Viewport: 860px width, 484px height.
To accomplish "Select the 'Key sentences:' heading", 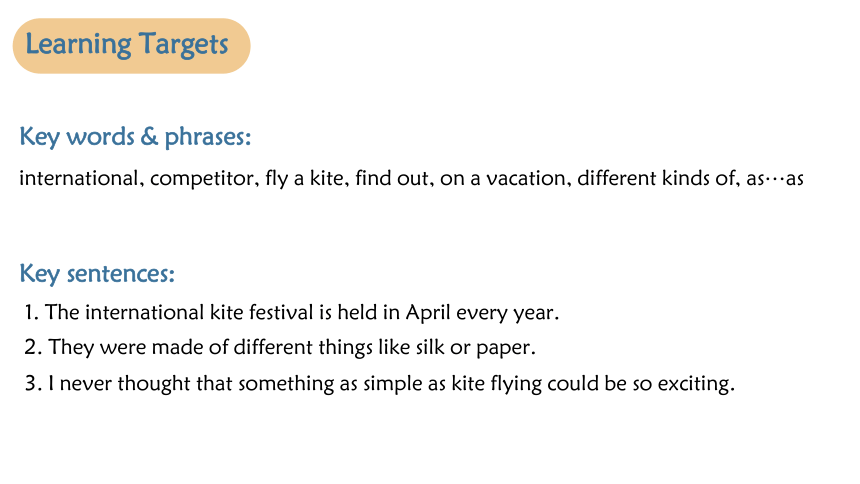I will click(97, 273).
